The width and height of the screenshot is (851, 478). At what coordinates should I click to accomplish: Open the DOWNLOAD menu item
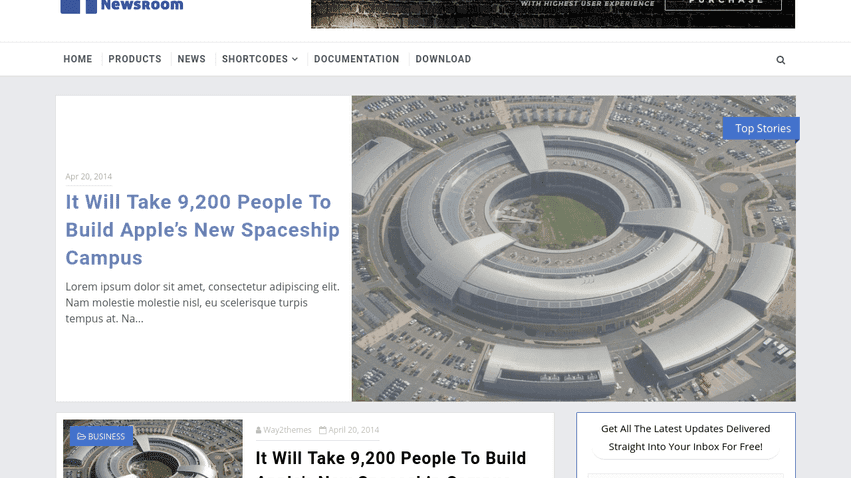tap(443, 59)
